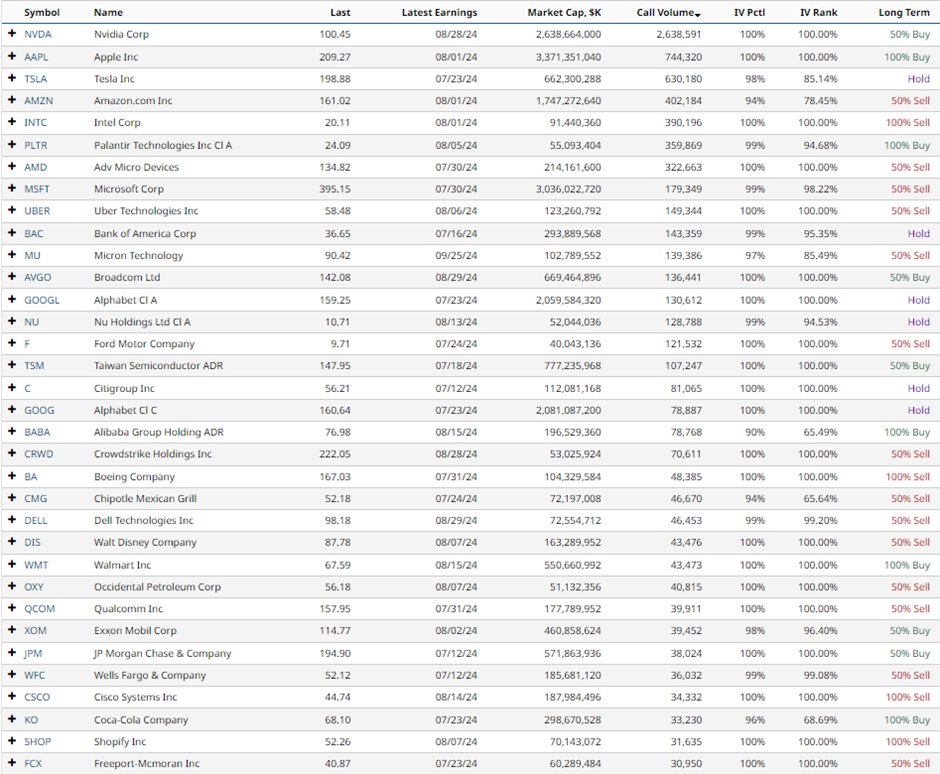Open the QCOM symbol link

pyautogui.click(x=40, y=609)
